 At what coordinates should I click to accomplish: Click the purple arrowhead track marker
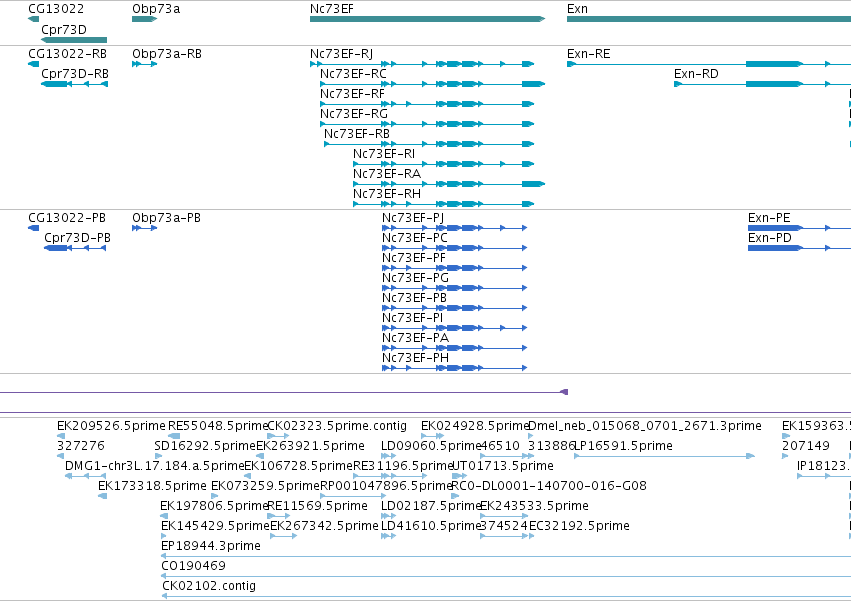point(564,392)
